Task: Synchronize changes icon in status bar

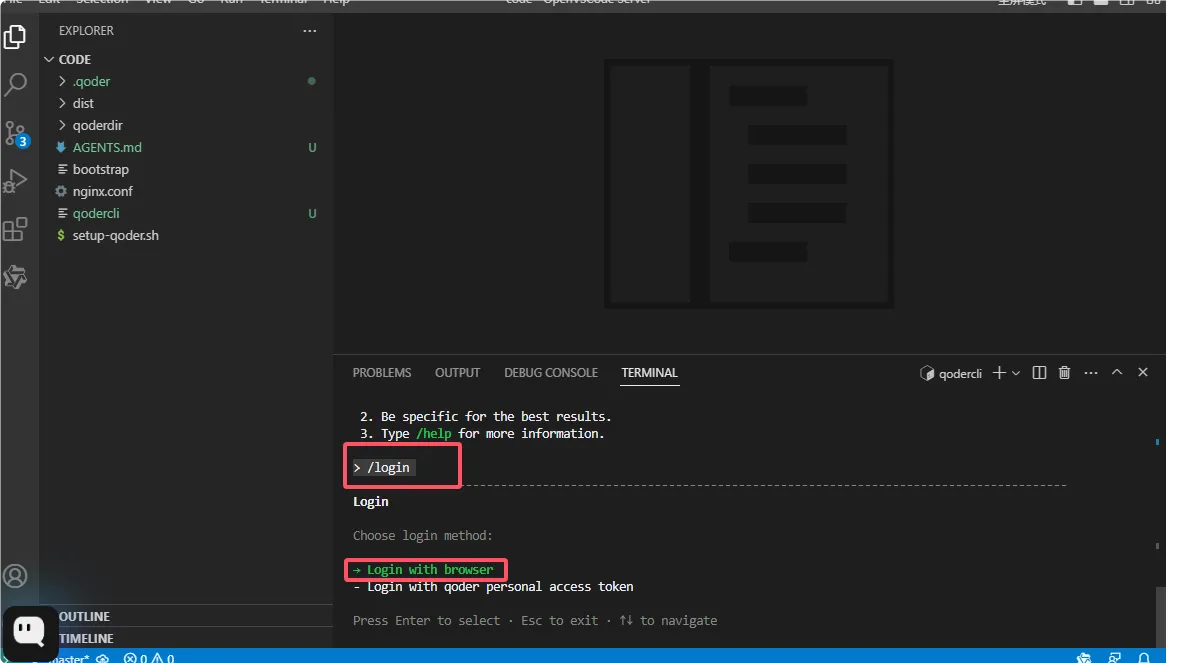Action: point(103,658)
